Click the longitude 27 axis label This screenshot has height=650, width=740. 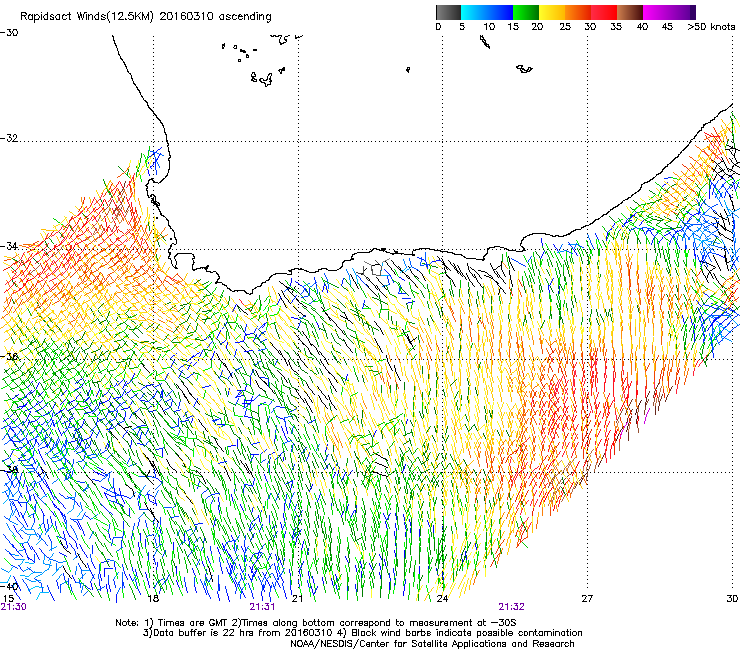click(587, 599)
